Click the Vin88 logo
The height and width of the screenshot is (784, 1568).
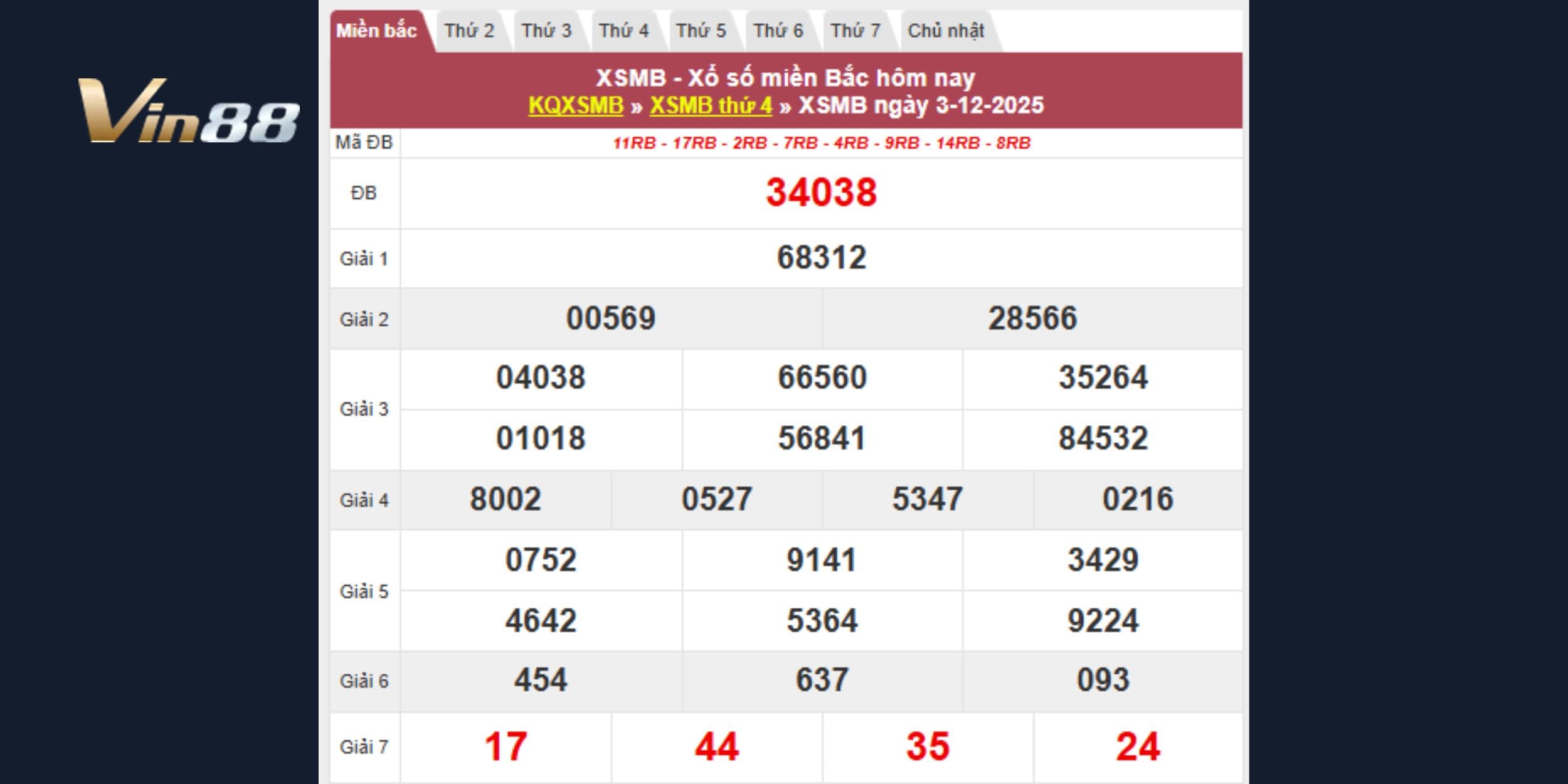(x=188, y=110)
